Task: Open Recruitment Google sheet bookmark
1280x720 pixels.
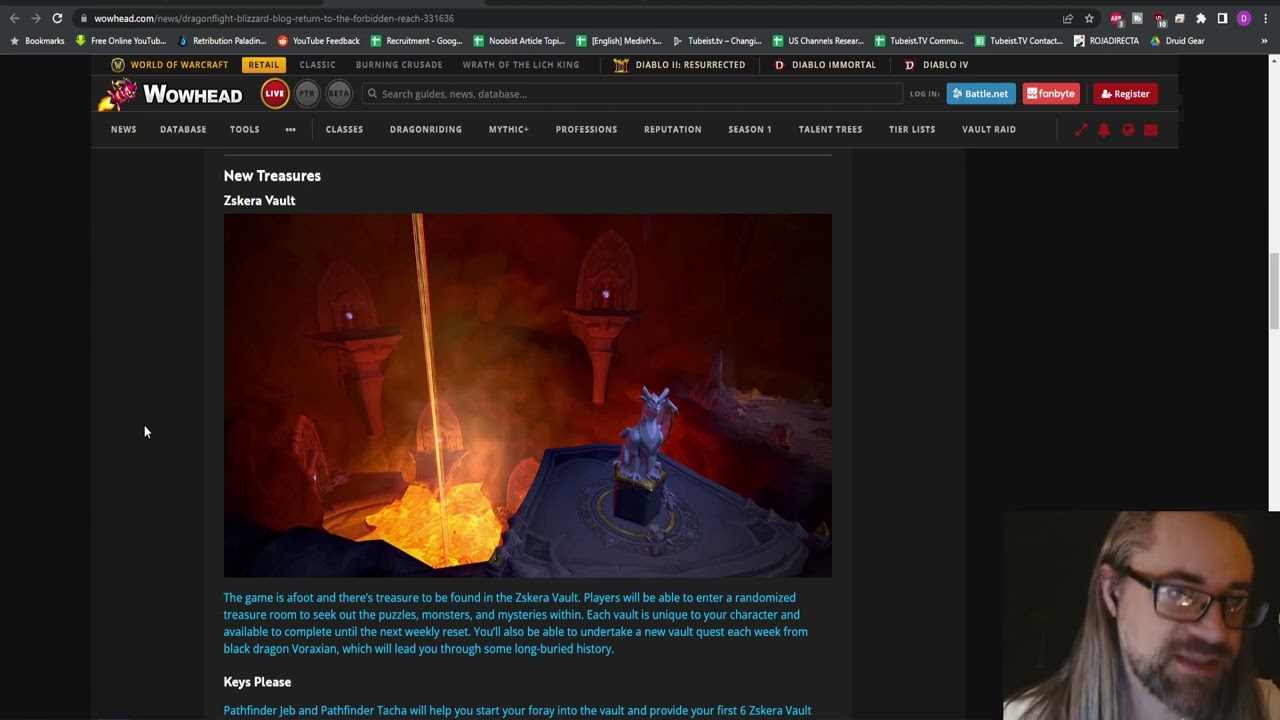Action: pos(416,41)
